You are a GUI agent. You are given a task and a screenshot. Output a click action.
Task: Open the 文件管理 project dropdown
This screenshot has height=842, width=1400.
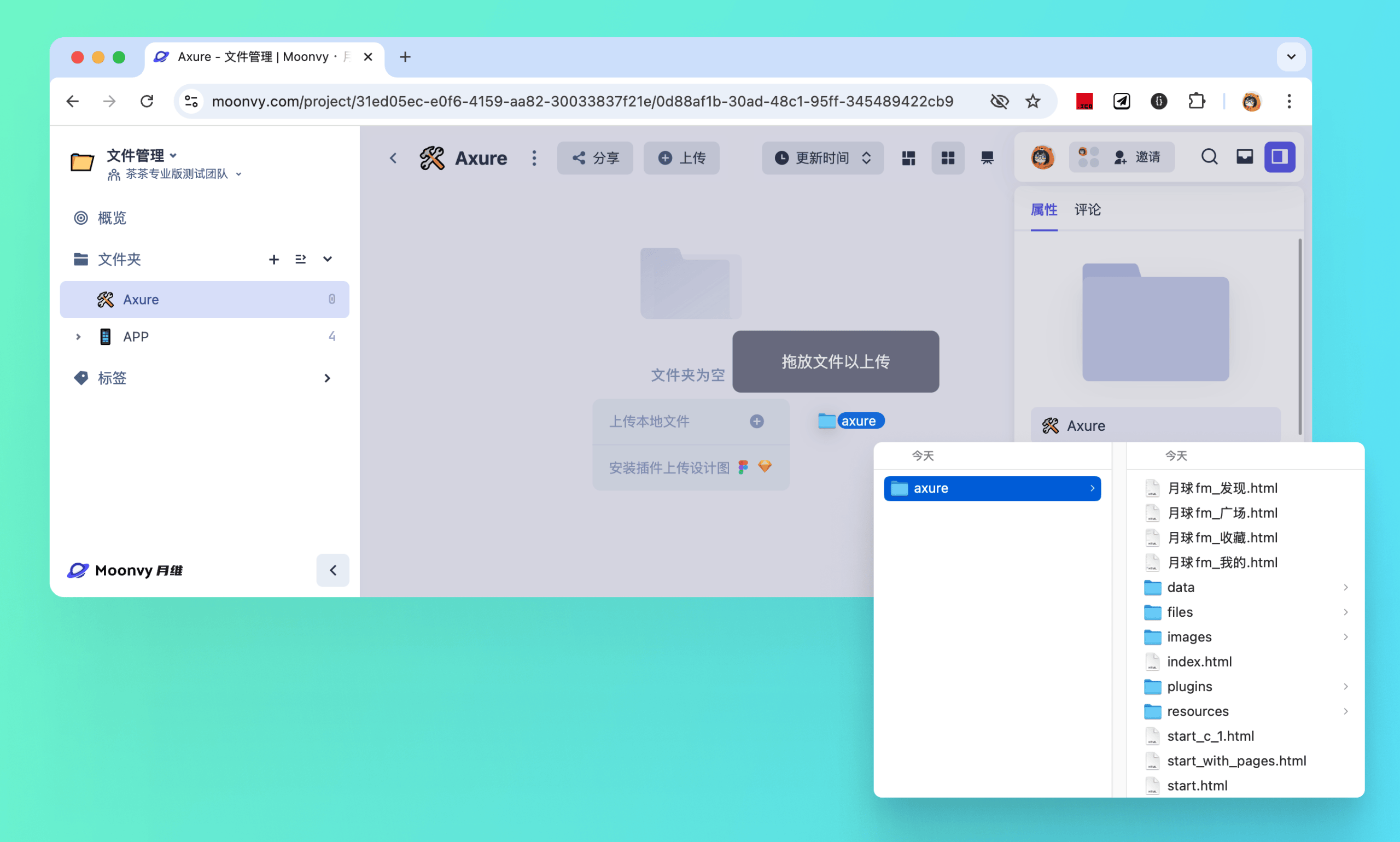tap(142, 155)
